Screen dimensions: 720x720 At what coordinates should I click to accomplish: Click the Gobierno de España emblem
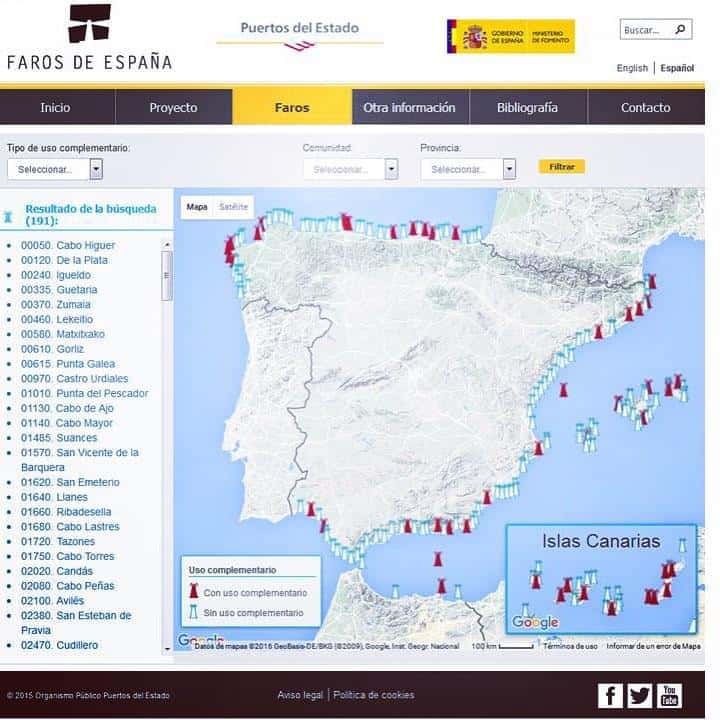click(x=510, y=38)
